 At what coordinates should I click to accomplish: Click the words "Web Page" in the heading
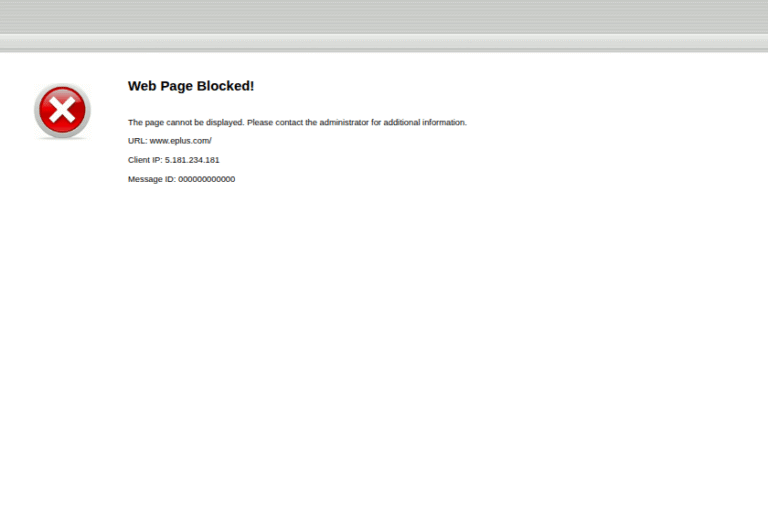(160, 86)
